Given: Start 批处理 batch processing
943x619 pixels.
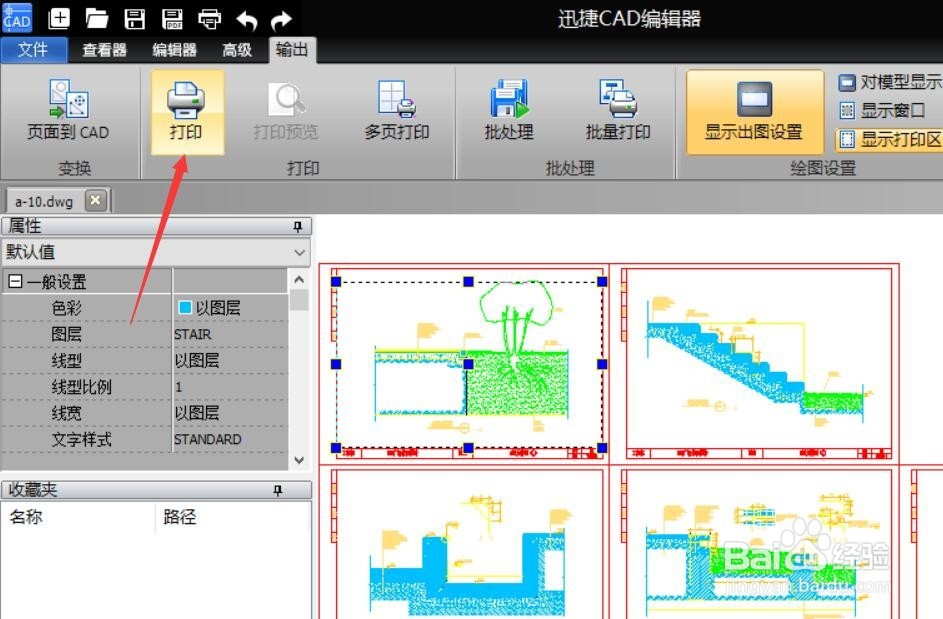Looking at the screenshot, I should coord(509,111).
